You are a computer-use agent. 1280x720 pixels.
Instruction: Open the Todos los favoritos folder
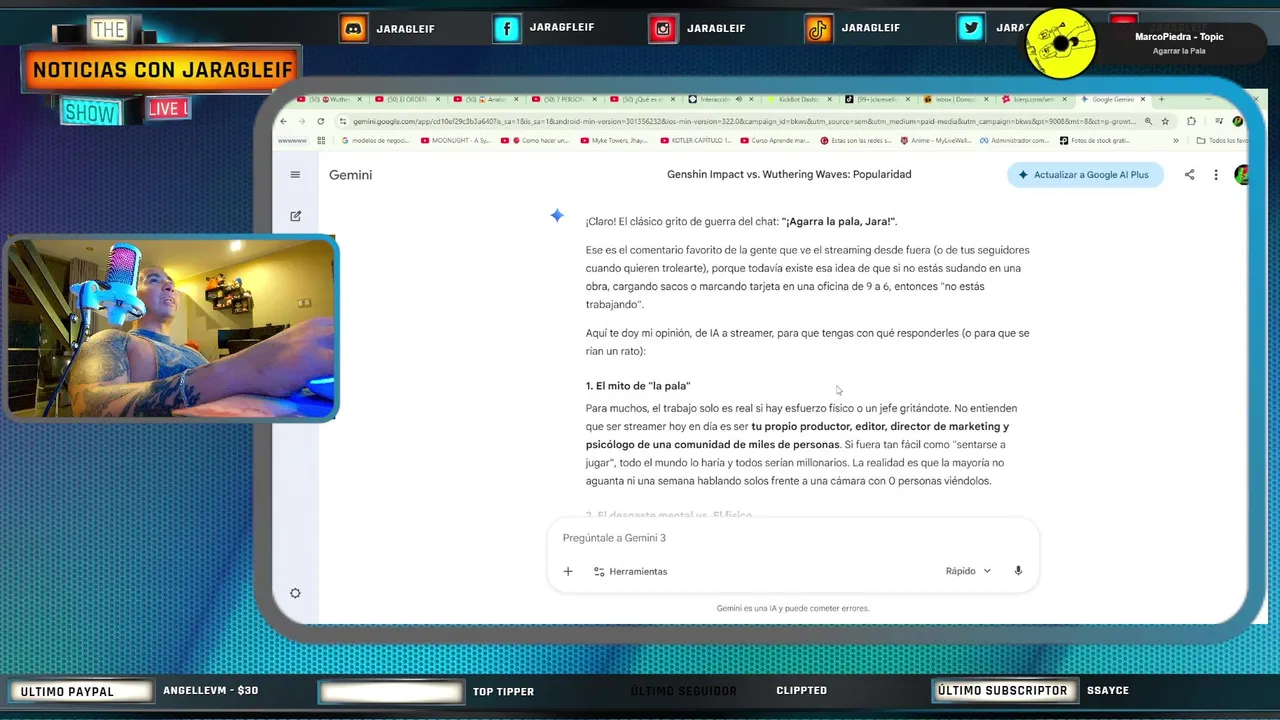(x=1222, y=140)
